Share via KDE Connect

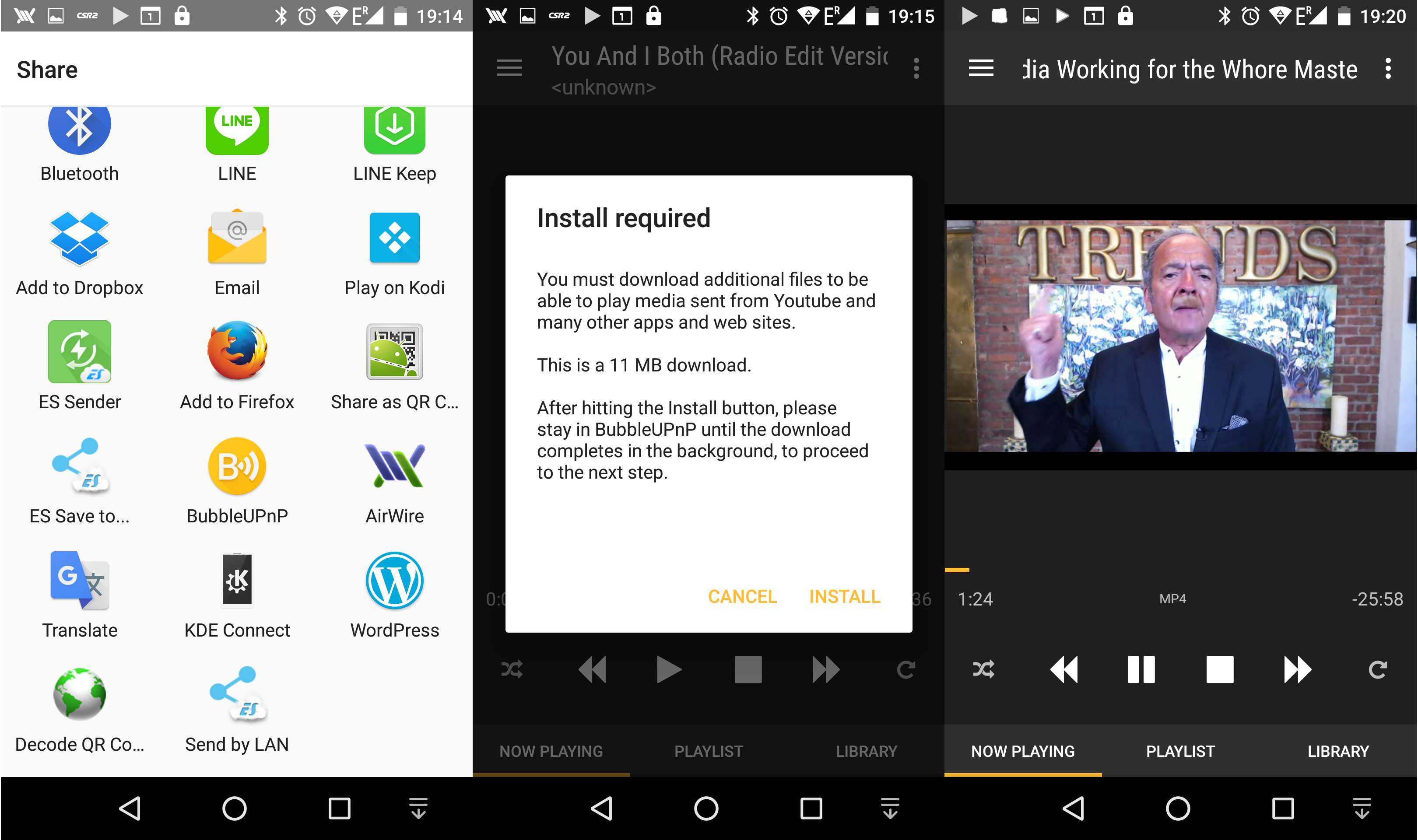(237, 580)
